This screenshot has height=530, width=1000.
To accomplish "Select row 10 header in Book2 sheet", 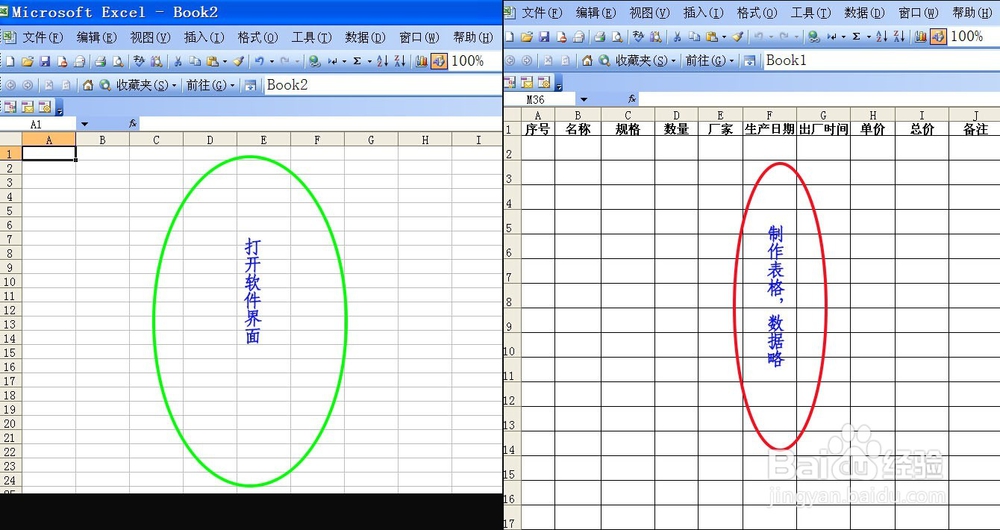I will coord(10,282).
